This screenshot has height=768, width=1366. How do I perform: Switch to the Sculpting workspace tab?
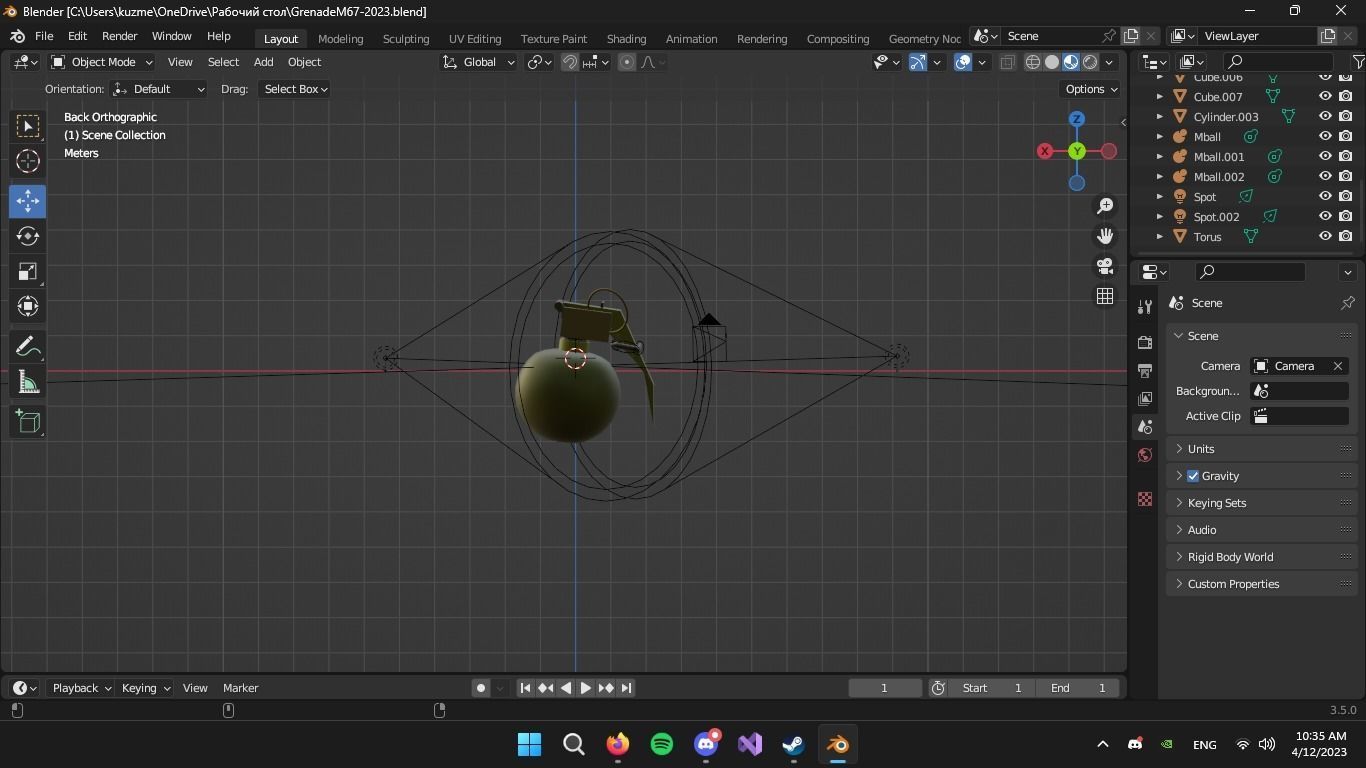click(x=406, y=39)
